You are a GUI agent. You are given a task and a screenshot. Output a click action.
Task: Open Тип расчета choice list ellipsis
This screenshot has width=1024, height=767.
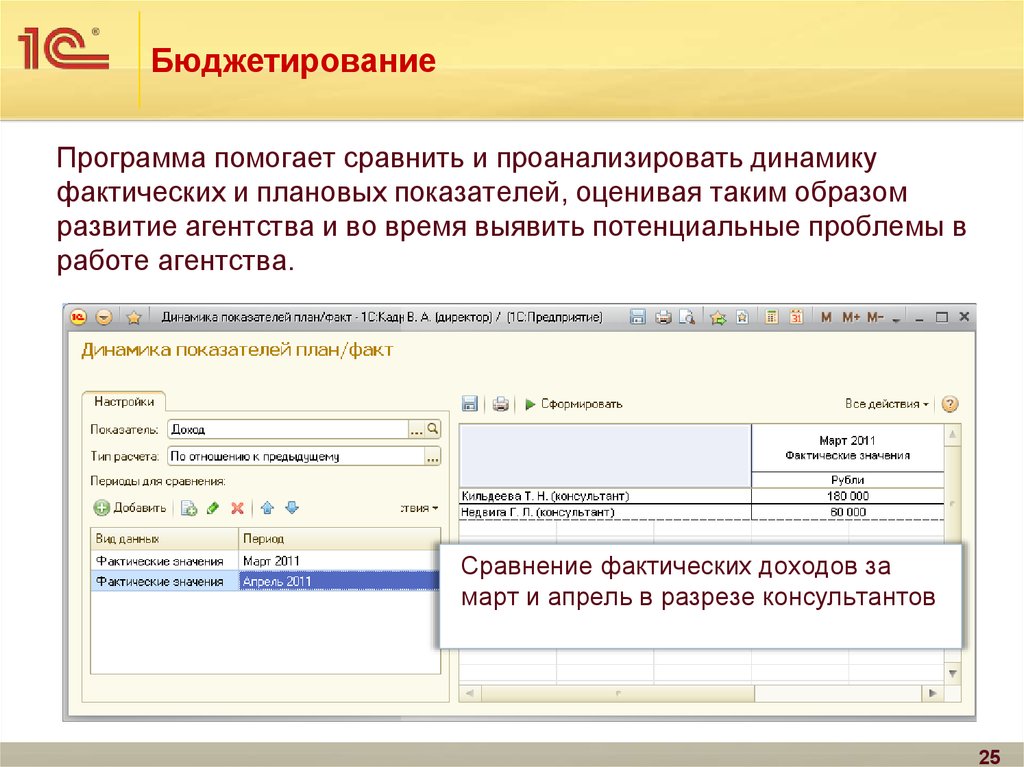pos(432,457)
